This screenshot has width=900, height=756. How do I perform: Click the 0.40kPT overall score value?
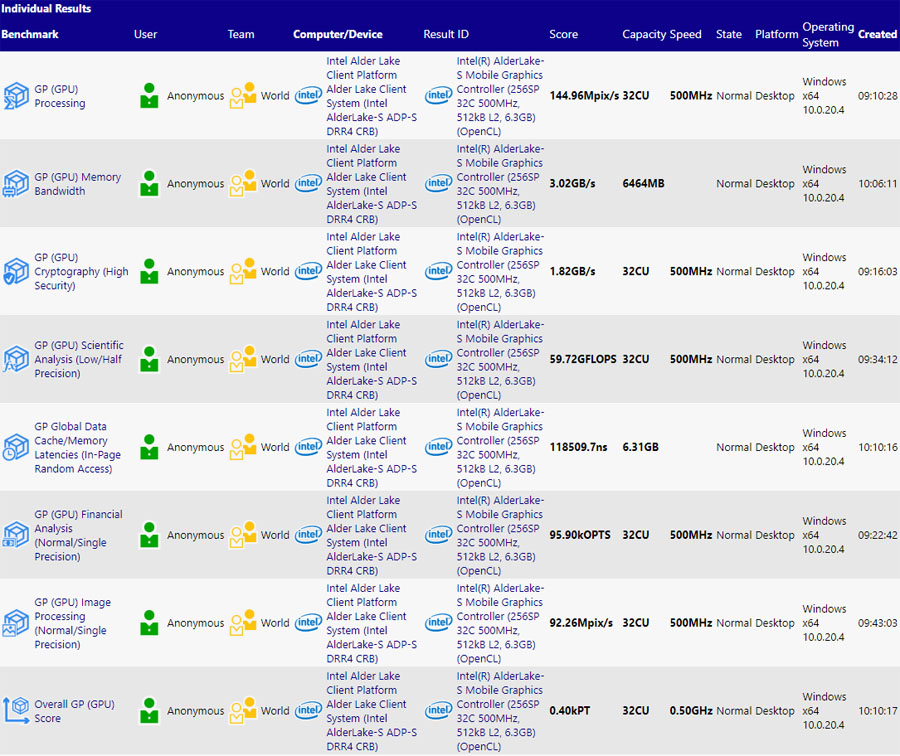click(569, 711)
